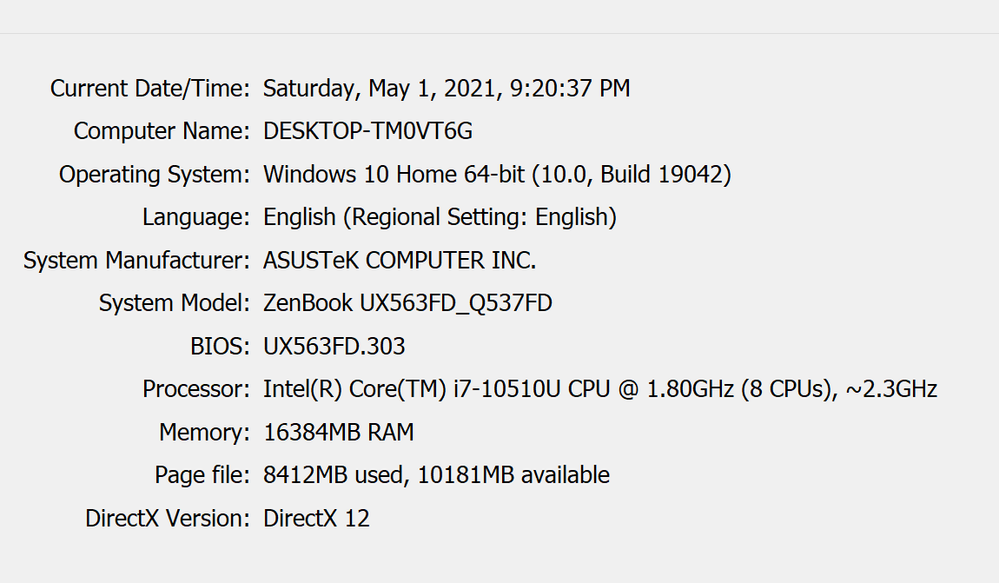Image resolution: width=999 pixels, height=583 pixels.
Task: Click the Computer Name label
Action: coord(161,132)
